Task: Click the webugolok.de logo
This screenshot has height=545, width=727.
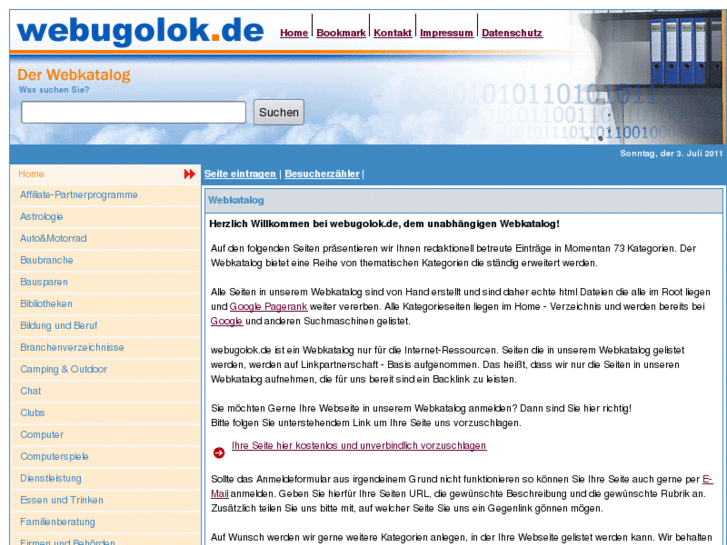Action: [140, 31]
